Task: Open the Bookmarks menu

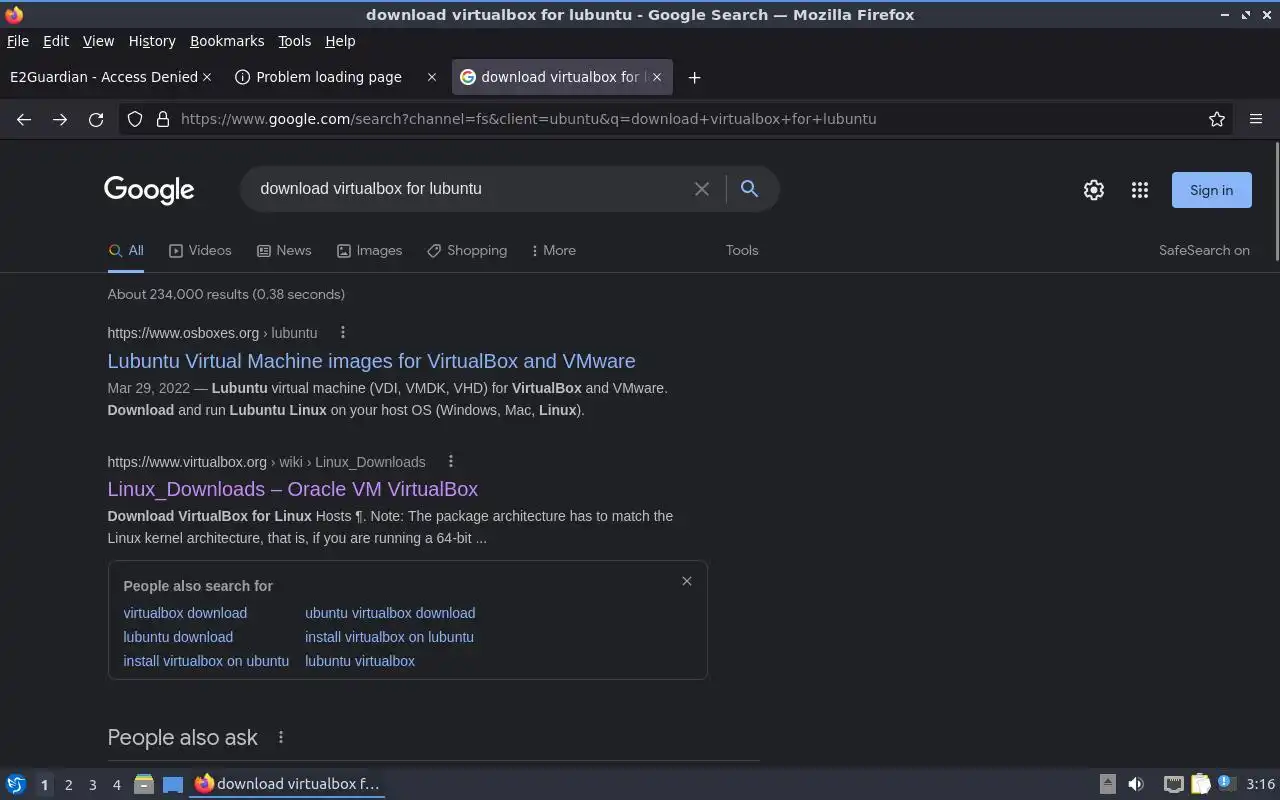Action: click(x=227, y=41)
